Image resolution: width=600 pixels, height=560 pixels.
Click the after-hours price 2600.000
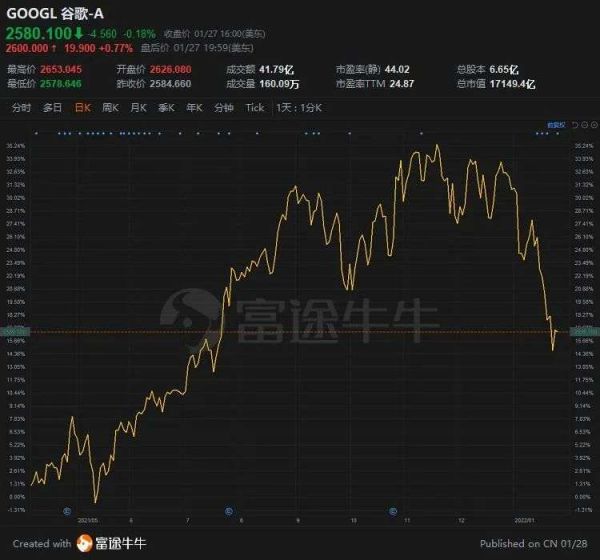(x=29, y=46)
